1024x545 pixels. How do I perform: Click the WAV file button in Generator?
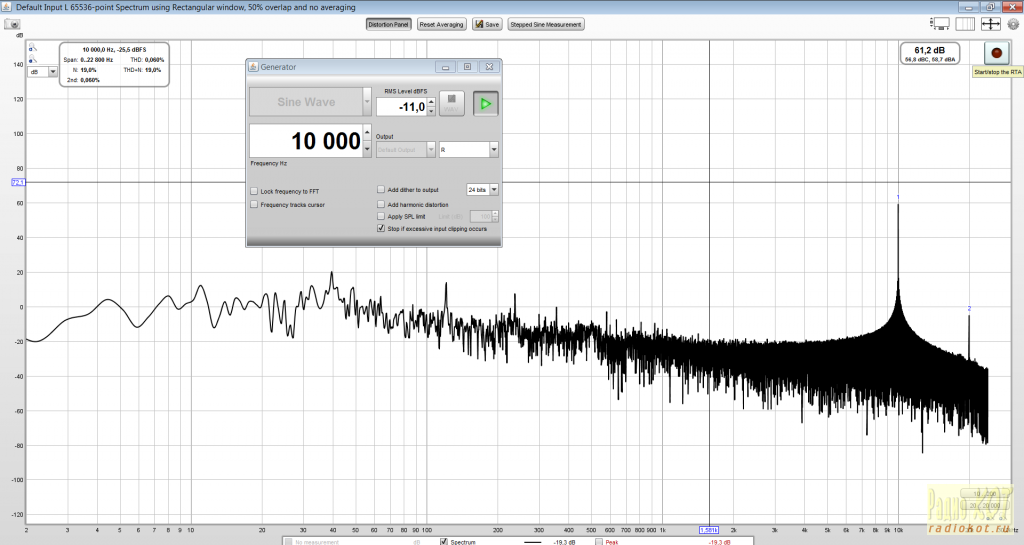[453, 102]
